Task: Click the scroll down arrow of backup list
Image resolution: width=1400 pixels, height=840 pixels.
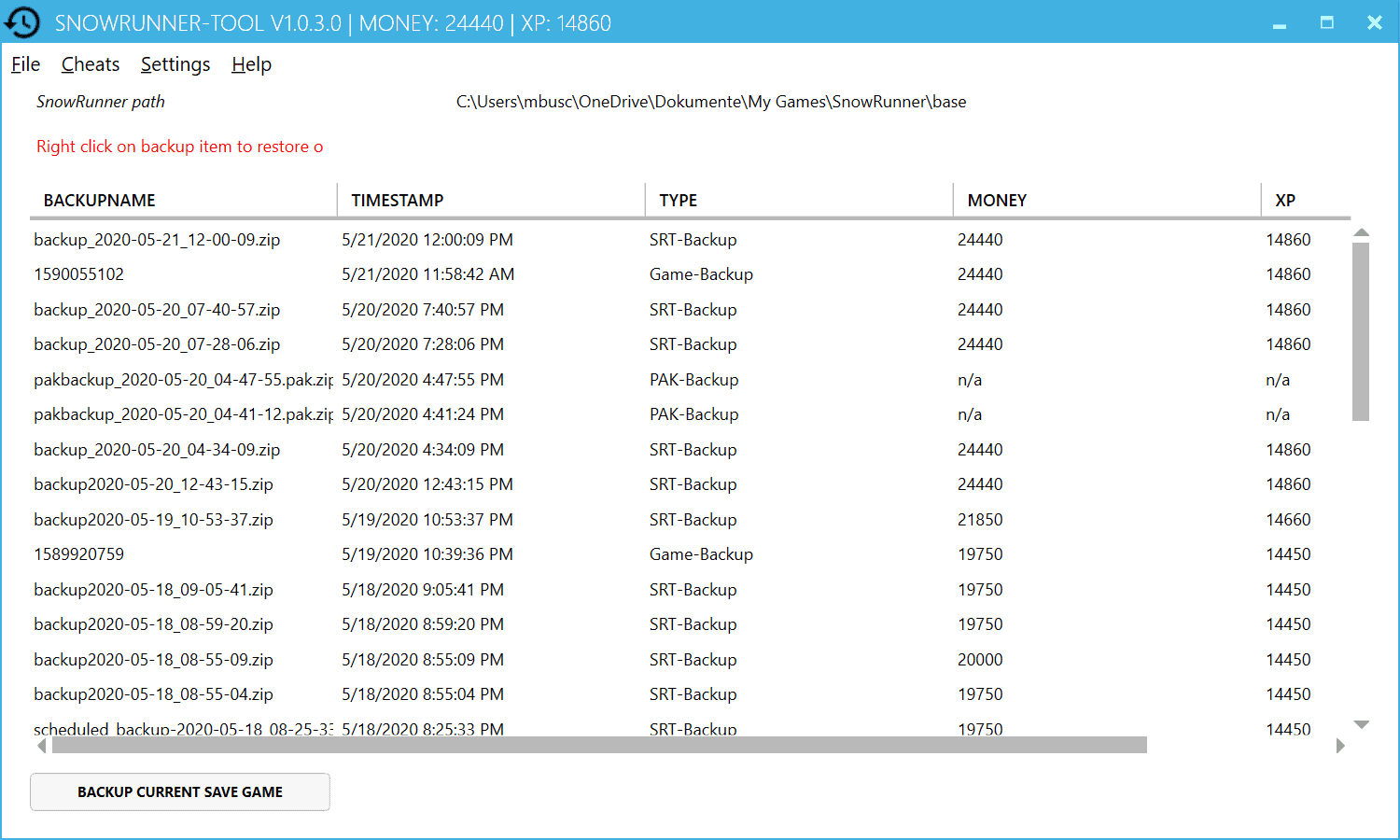Action: coord(1361,724)
